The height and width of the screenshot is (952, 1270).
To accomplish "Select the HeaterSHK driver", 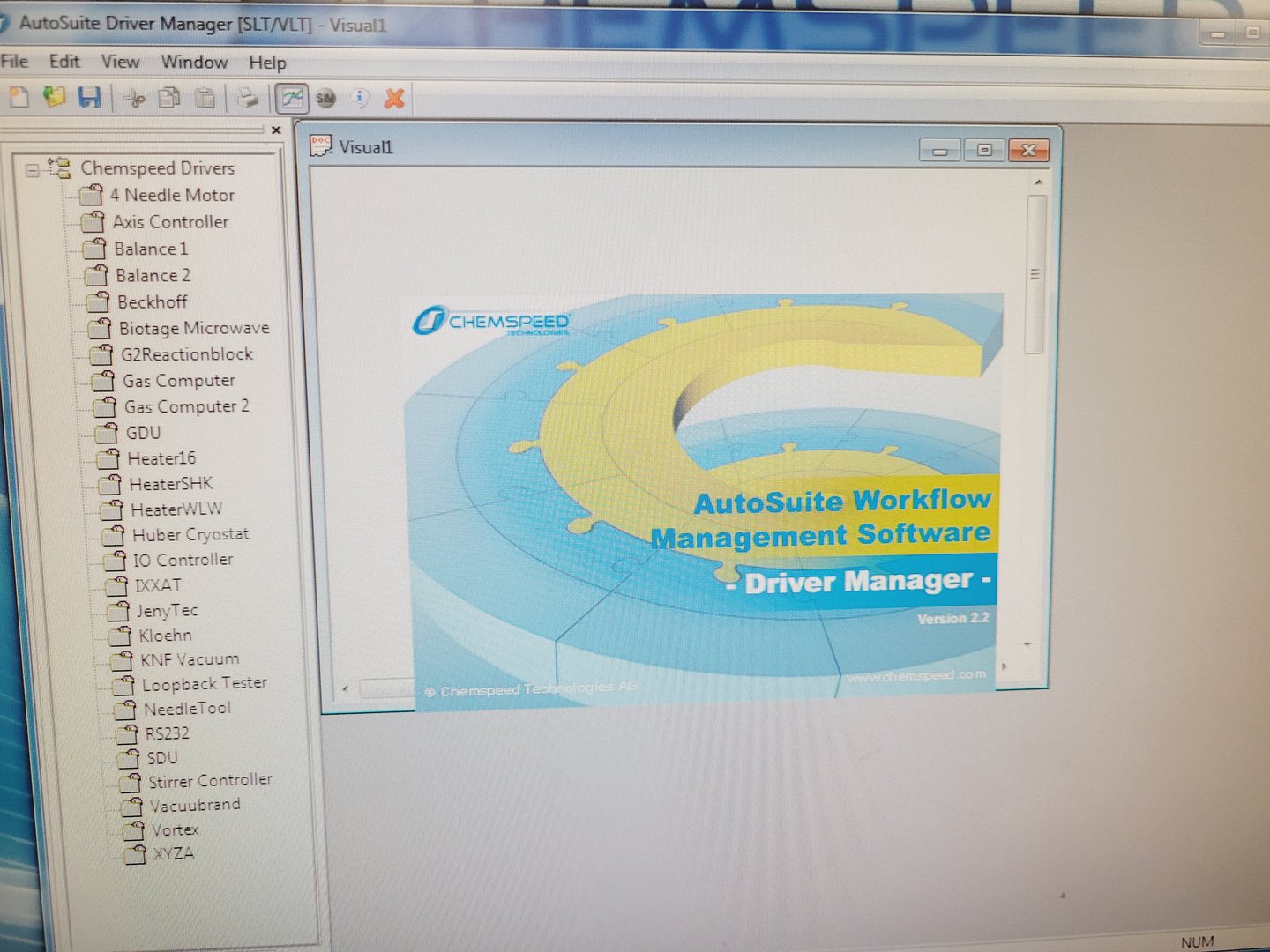I will [171, 484].
